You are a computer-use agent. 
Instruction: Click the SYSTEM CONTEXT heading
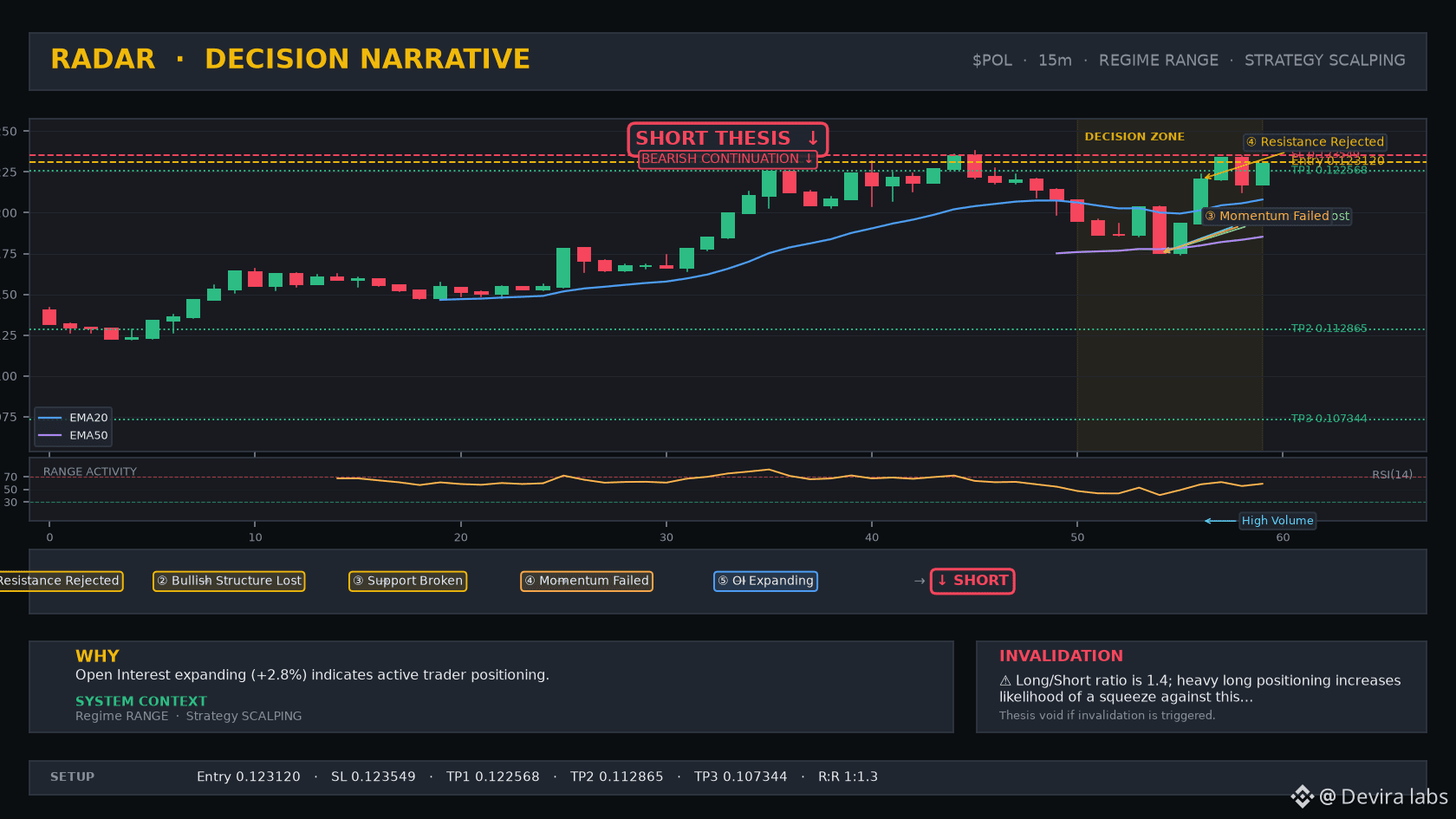point(141,701)
